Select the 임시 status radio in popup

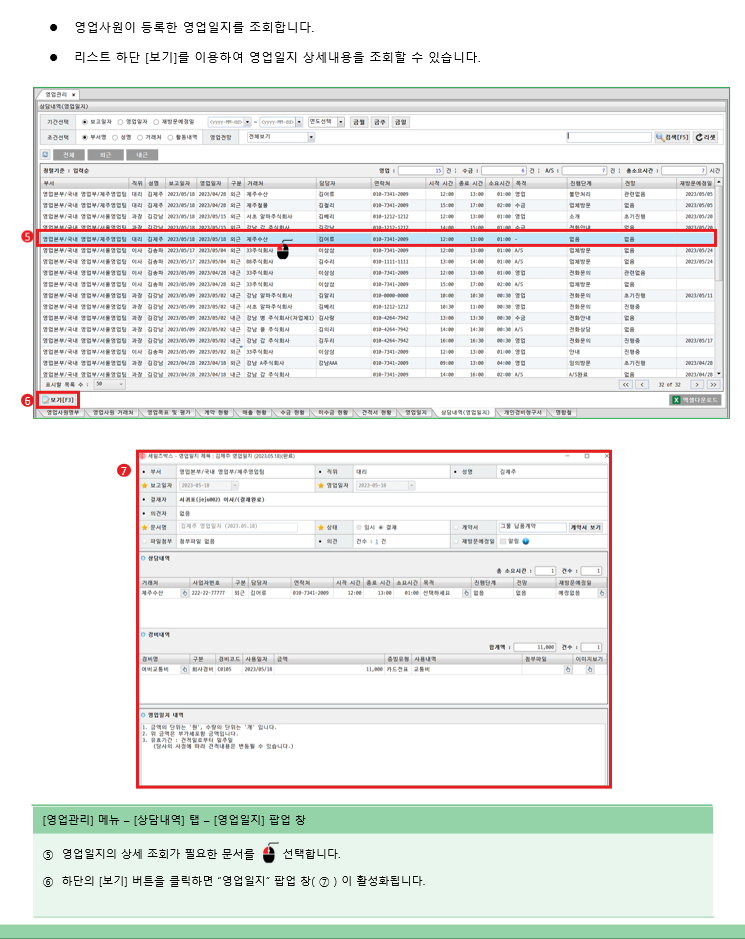coord(359,528)
